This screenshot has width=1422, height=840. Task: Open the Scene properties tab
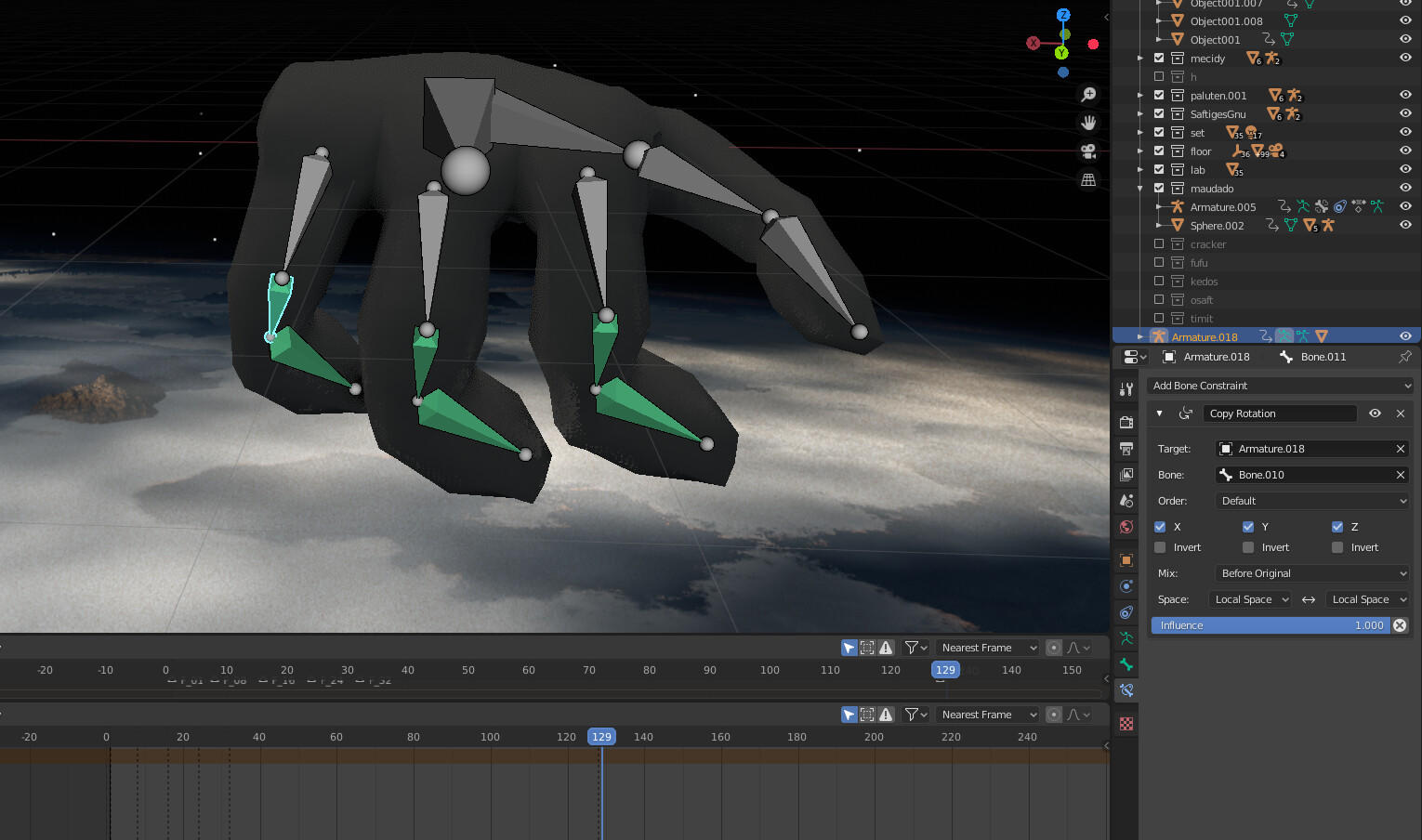pyautogui.click(x=1126, y=501)
